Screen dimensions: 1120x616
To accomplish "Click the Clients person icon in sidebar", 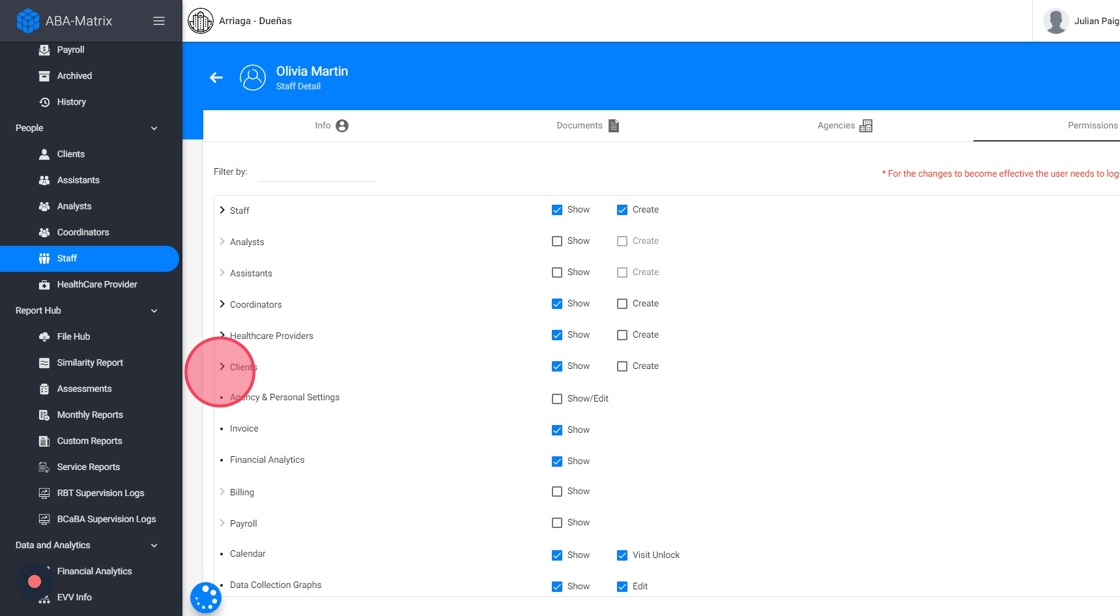I will pos(44,154).
